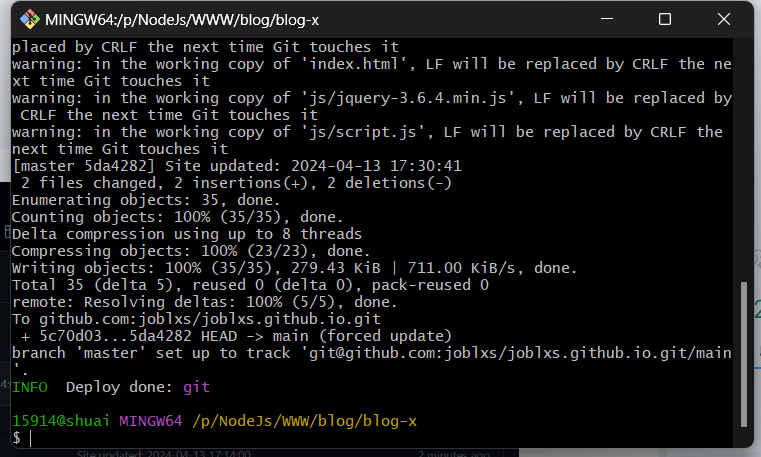761x457 pixels.
Task: Click the green INFO label
Action: point(30,386)
